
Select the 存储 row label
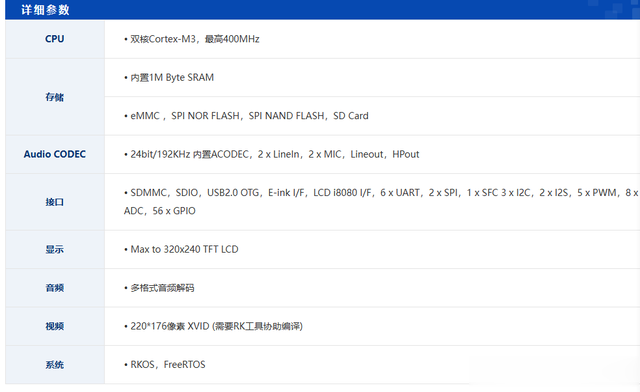pos(55,97)
